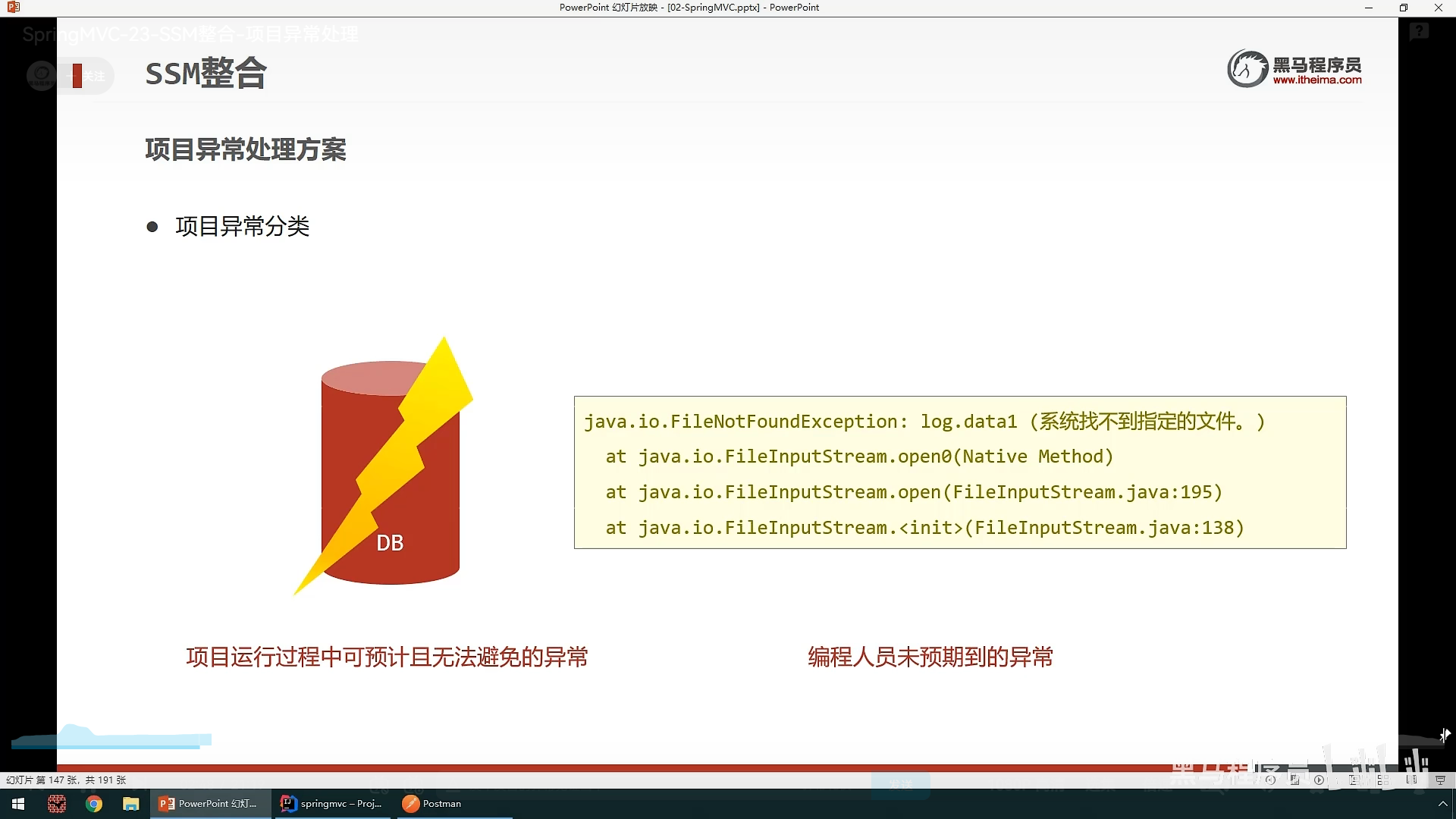The image size is (1456, 819).
Task: Launch Google Chrome from taskbar
Action: pos(94,804)
